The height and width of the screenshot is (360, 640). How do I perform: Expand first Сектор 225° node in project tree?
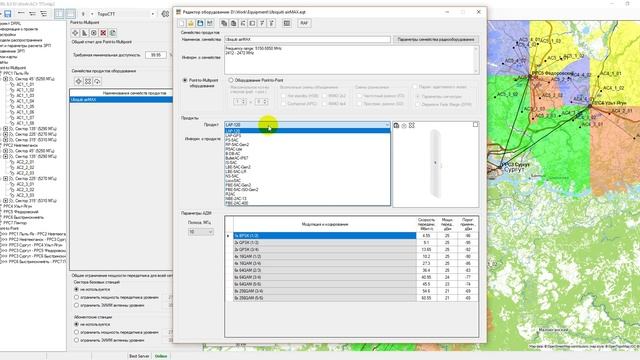pyautogui.click(x=5, y=134)
